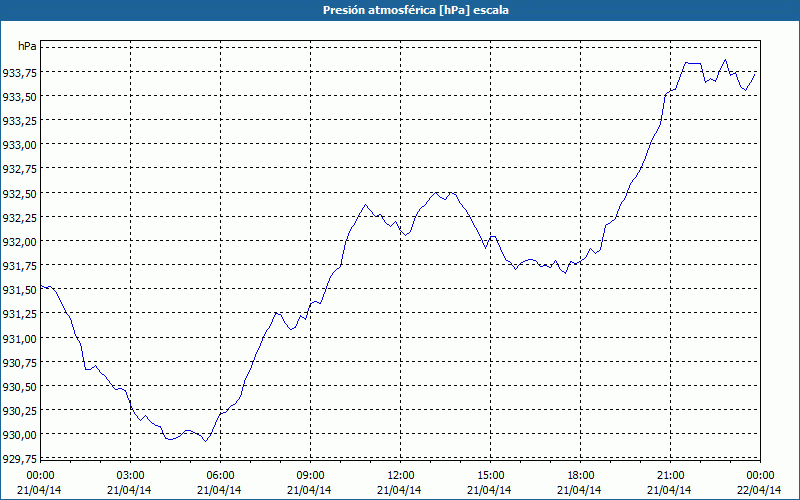The image size is (800, 500).
Task: Click the 'hPa' unit label
Action: tap(27, 46)
